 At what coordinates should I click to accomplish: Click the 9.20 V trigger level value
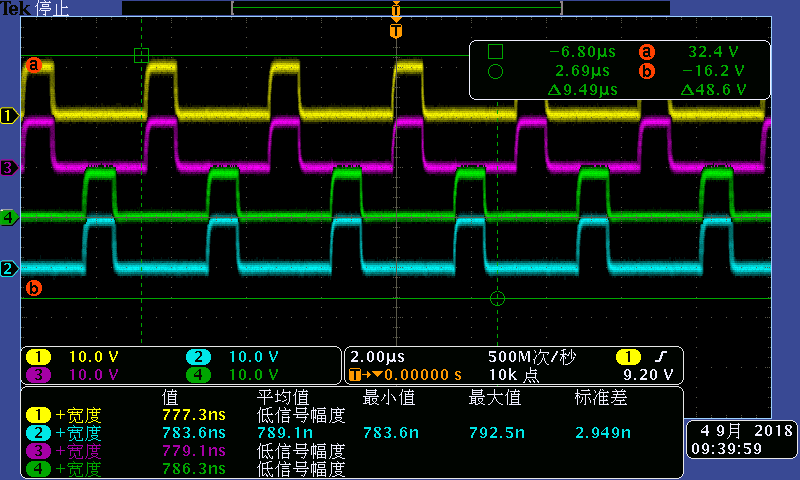coord(648,375)
